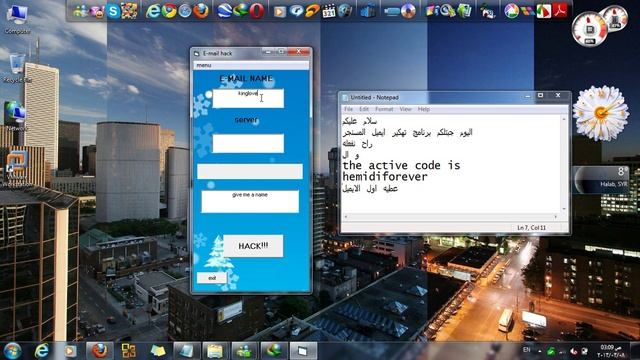
Task: Open Internet Explorer on the taskbar
Action: pyautogui.click(x=42, y=351)
